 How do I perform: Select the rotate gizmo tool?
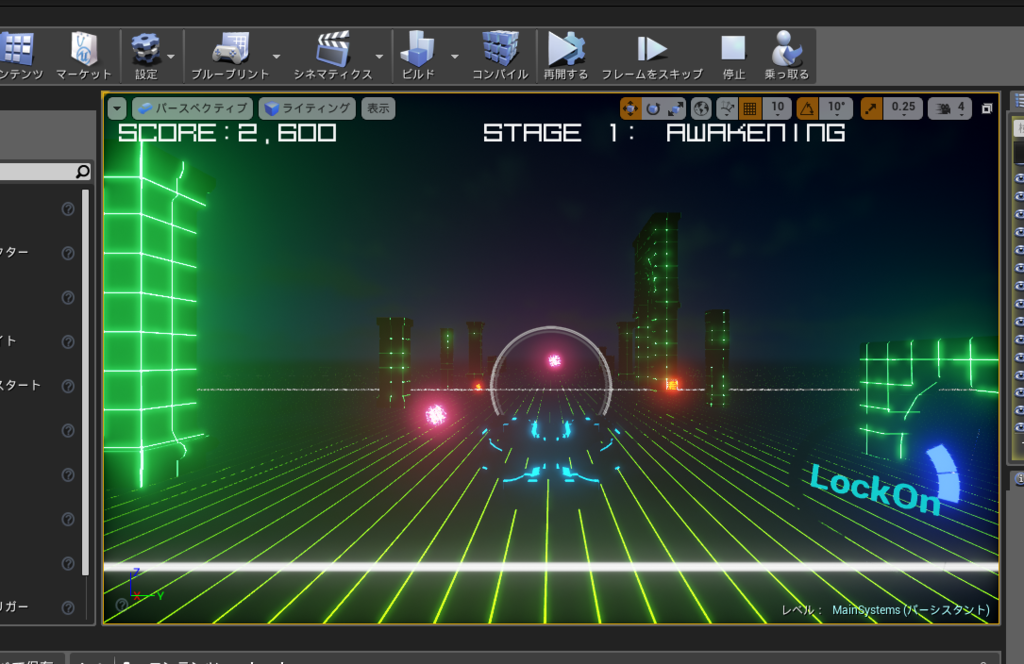pos(653,108)
